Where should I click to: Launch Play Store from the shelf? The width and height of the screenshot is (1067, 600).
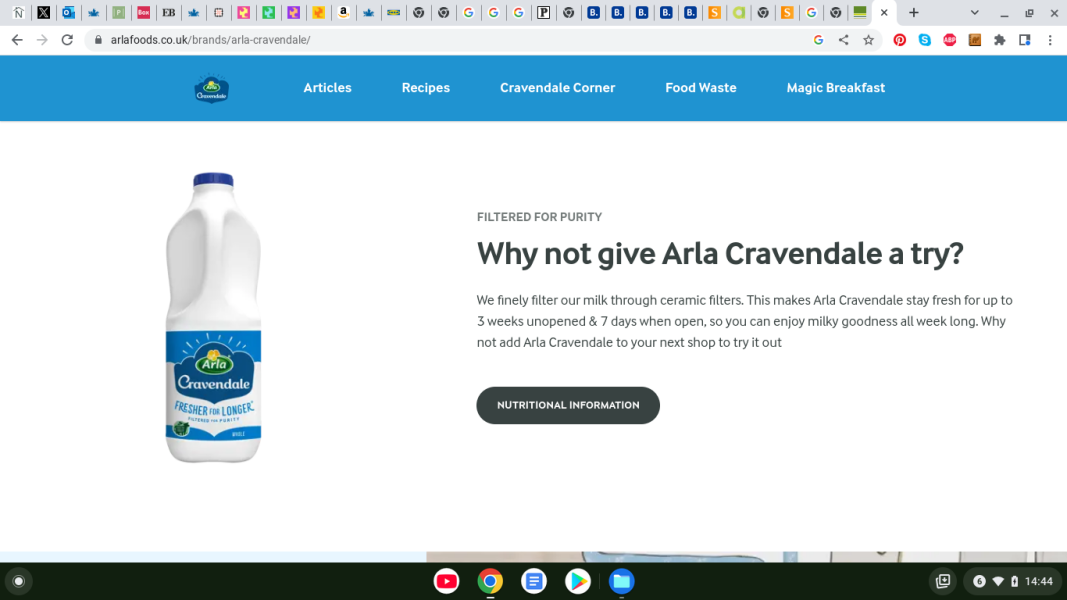click(x=578, y=582)
